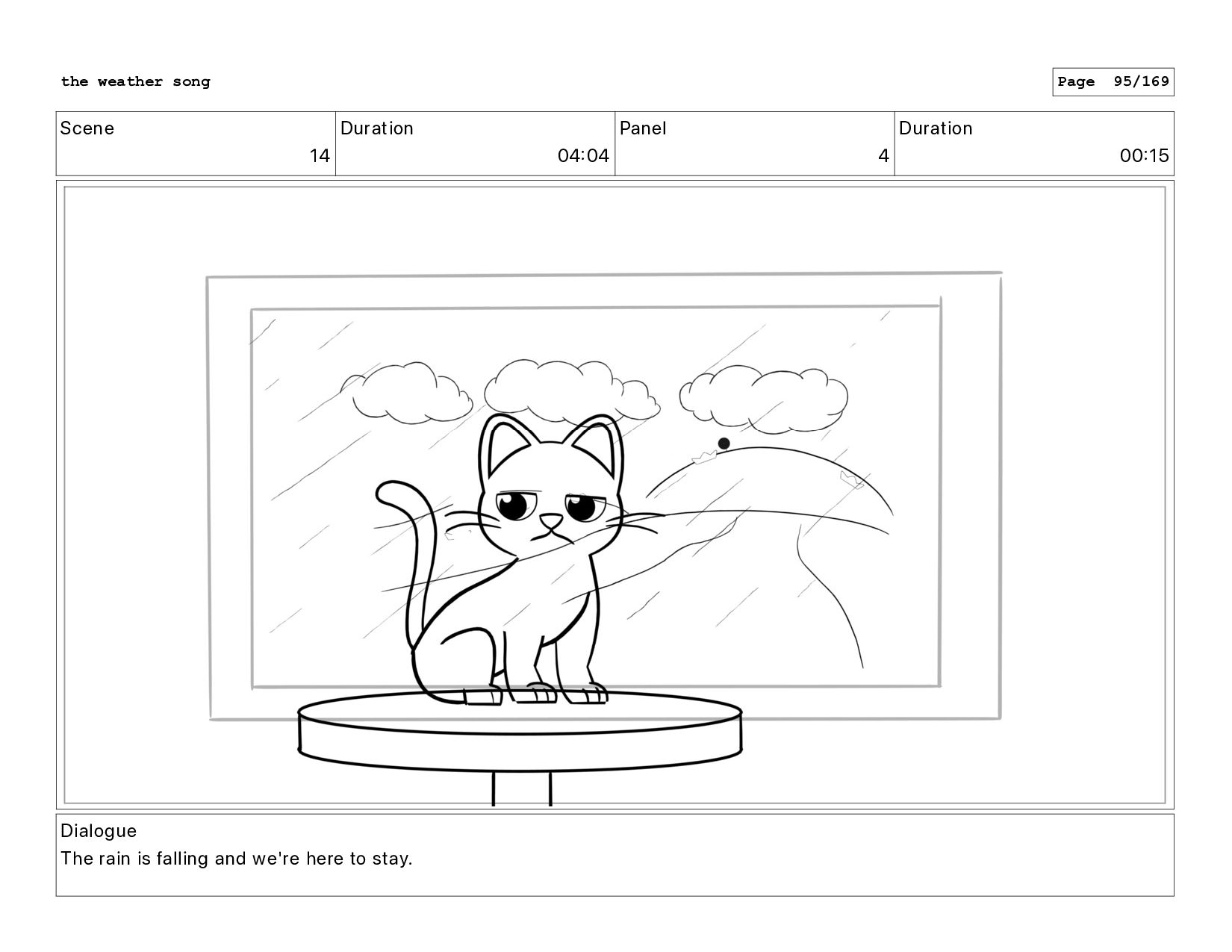
Task: Select the dialogue line 'The rain is falling and we're here to stay.'
Action: tap(237, 859)
